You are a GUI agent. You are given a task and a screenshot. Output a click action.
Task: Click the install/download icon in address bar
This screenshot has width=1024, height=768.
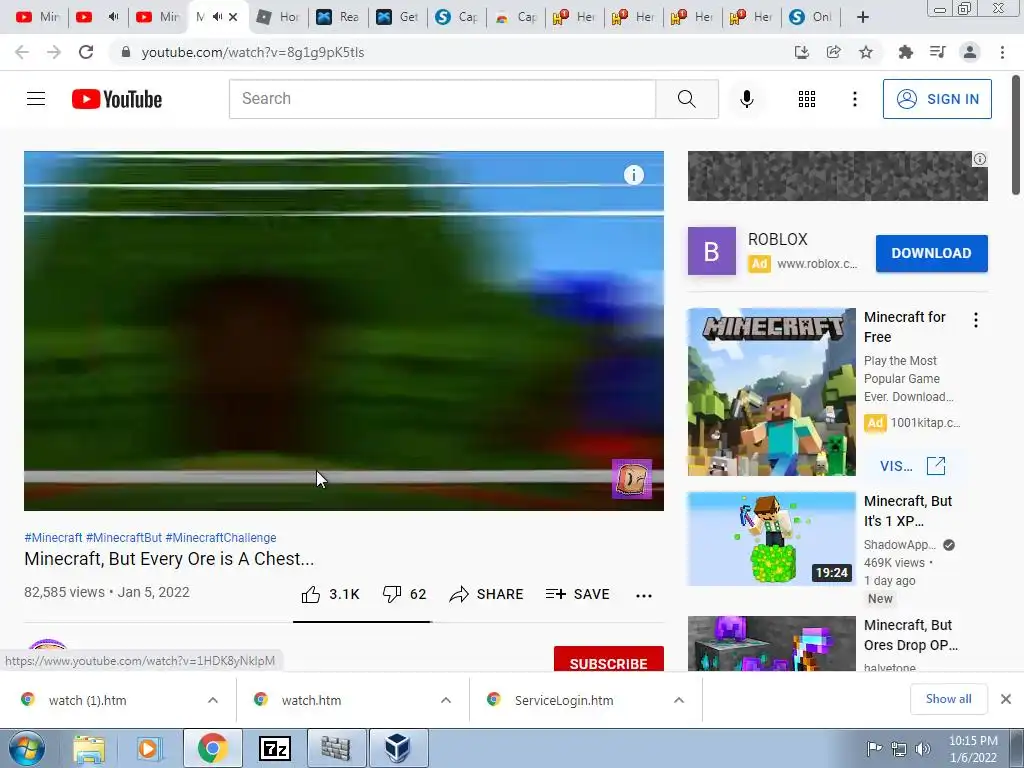click(802, 52)
